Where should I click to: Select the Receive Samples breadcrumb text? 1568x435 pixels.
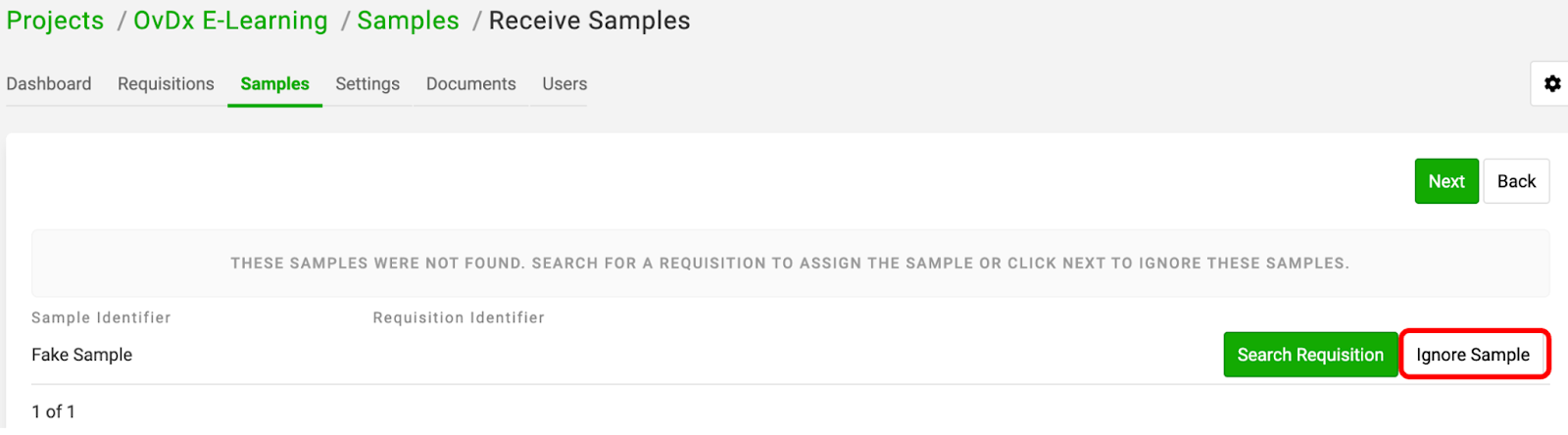coord(589,21)
